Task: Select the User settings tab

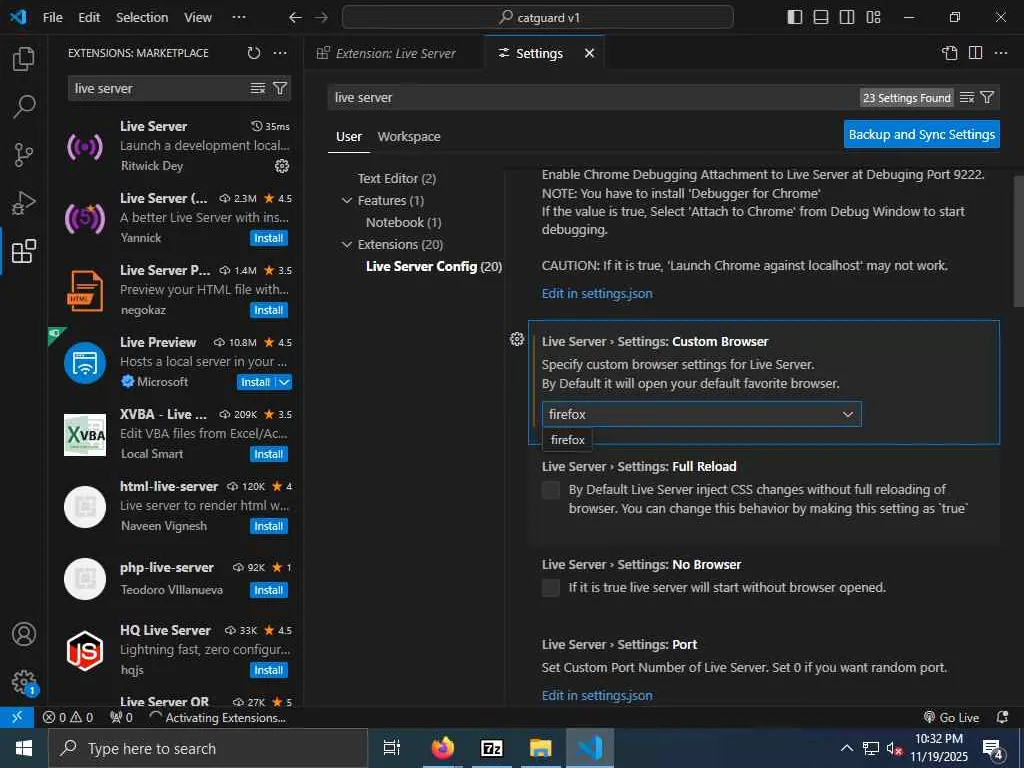Action: coord(349,136)
